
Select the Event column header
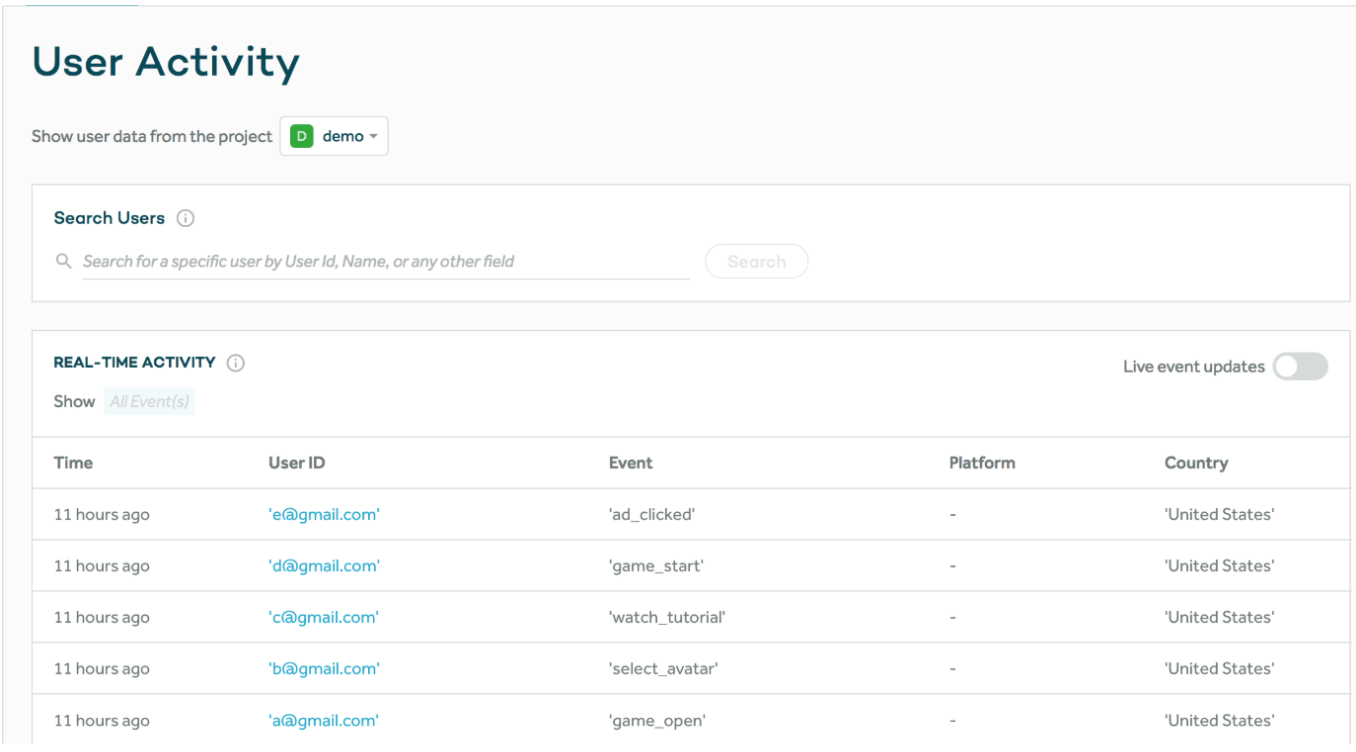[630, 463]
